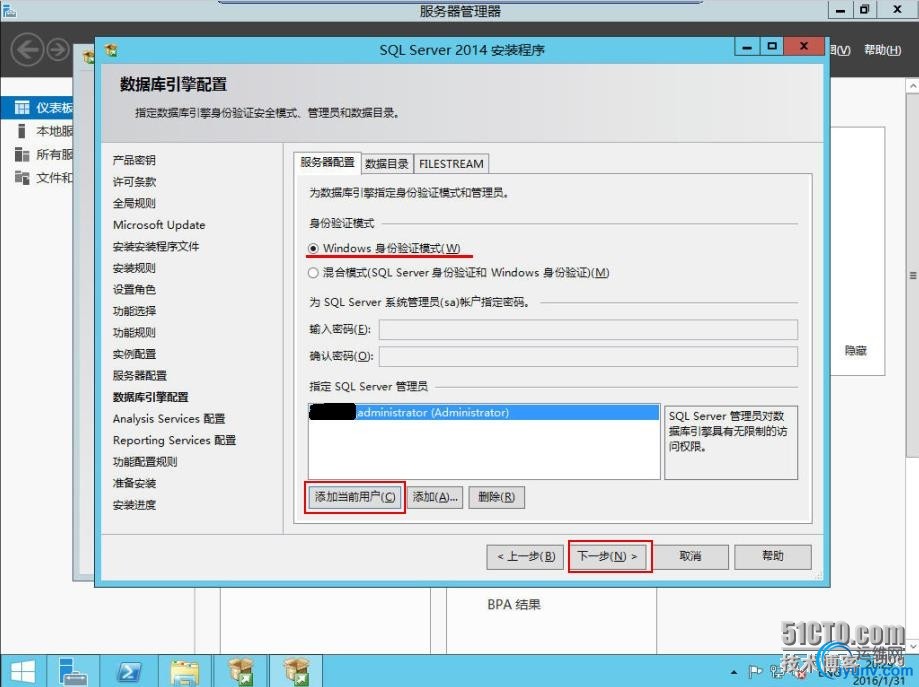The height and width of the screenshot is (687, 919).
Task: Click 服务器配置 in the left step list
Action: tap(139, 376)
